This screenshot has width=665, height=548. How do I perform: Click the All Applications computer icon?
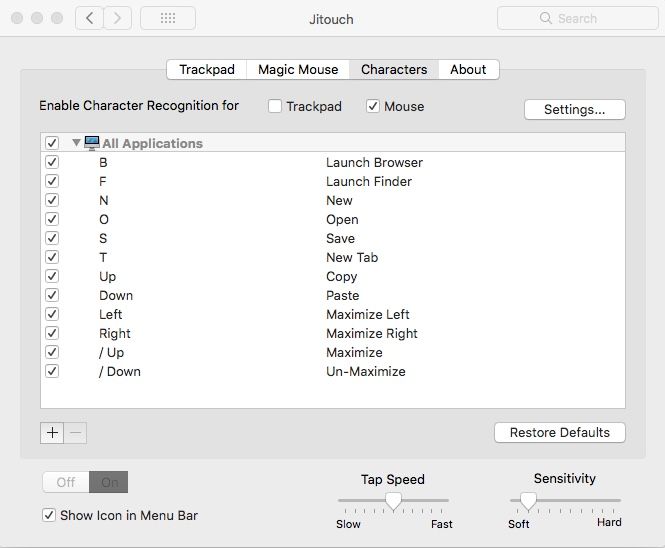click(x=92, y=143)
